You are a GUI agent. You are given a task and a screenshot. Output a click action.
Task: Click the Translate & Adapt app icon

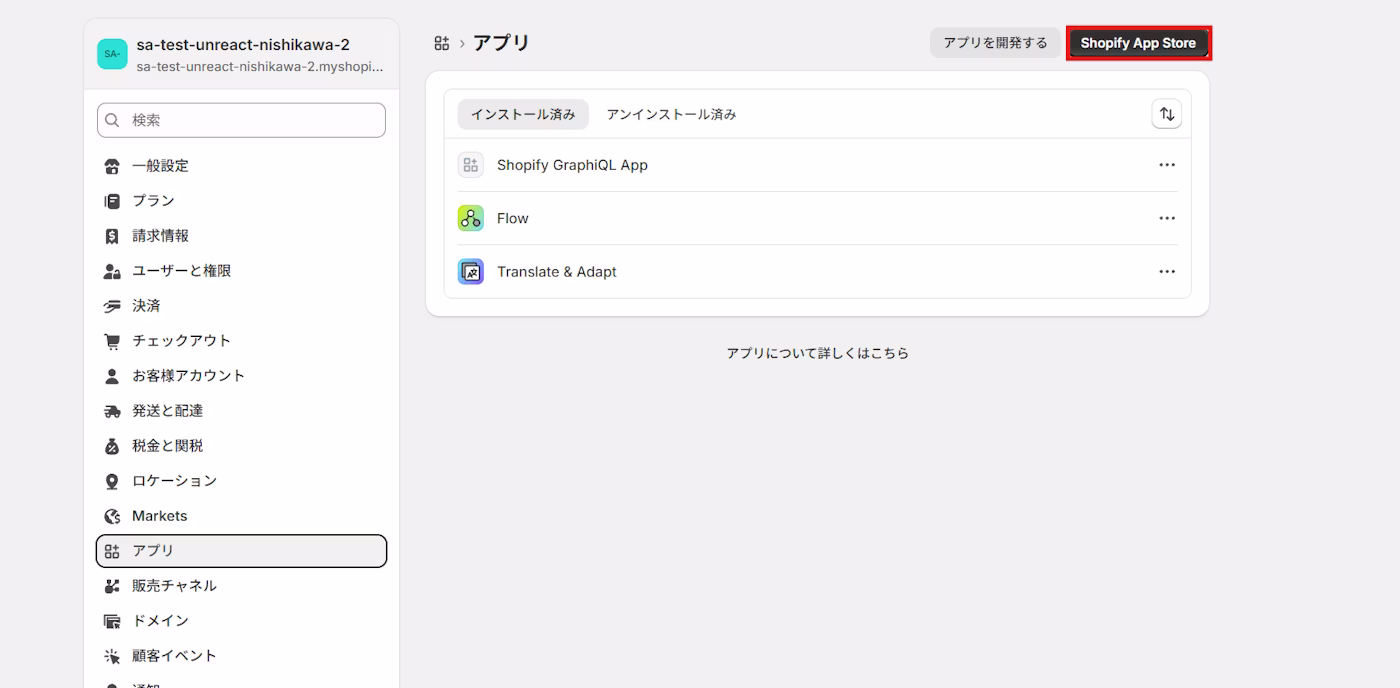pos(470,271)
